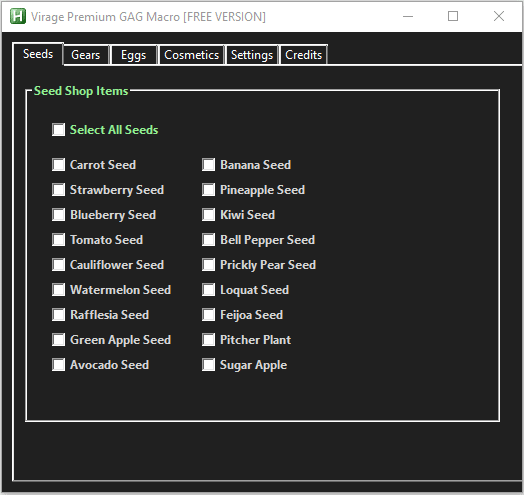Enable the Bell Pepper Seed checkbox

209,240
